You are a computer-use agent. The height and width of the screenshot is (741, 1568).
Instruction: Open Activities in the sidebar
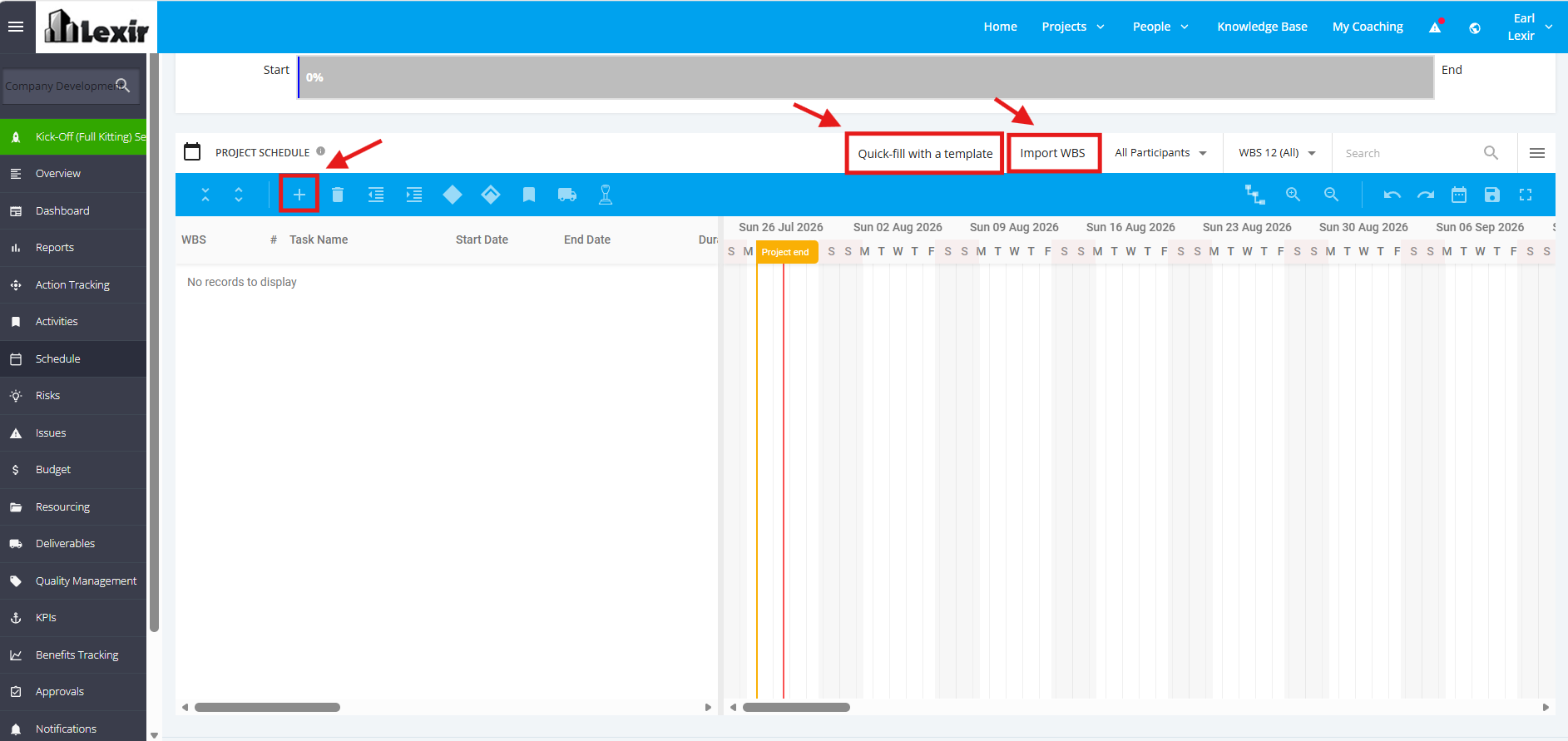coord(73,322)
